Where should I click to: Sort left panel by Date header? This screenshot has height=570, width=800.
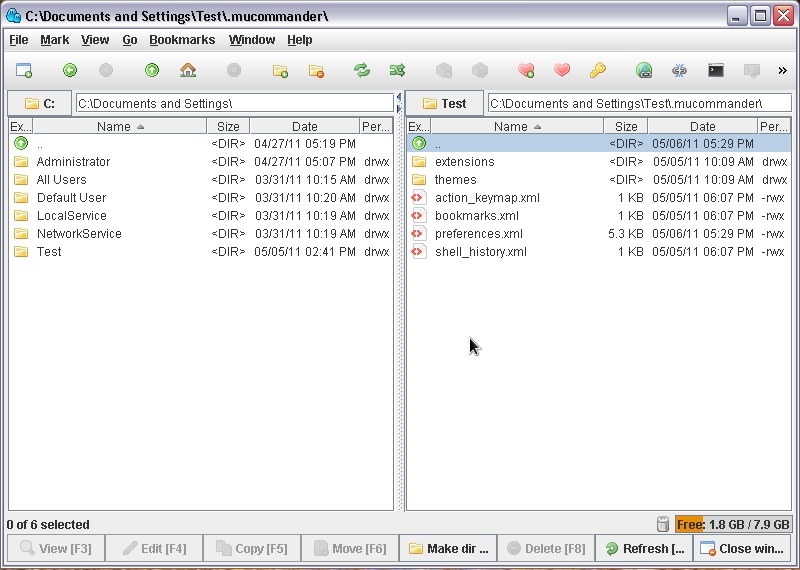[305, 126]
